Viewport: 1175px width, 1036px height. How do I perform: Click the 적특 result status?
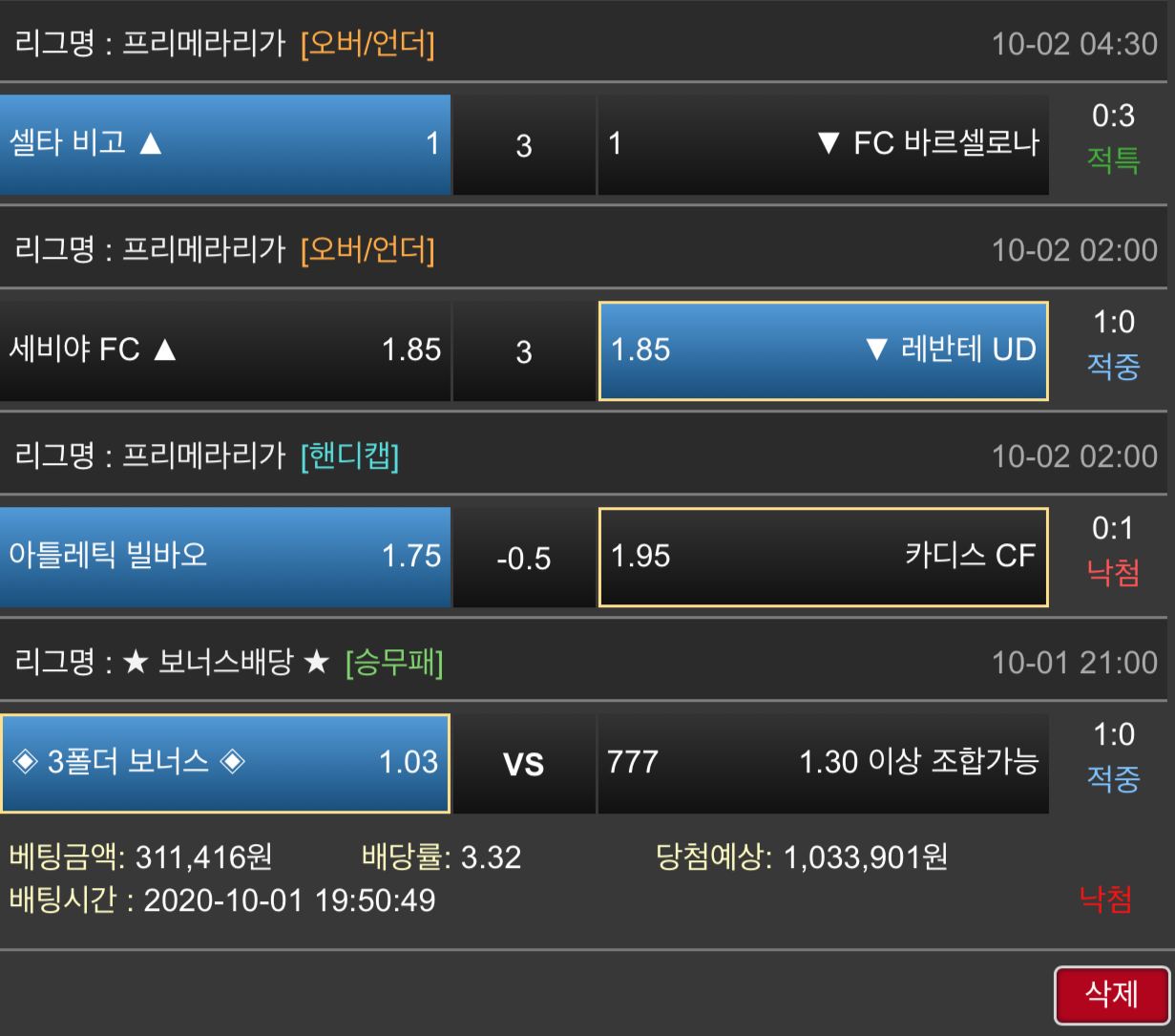click(x=1113, y=160)
